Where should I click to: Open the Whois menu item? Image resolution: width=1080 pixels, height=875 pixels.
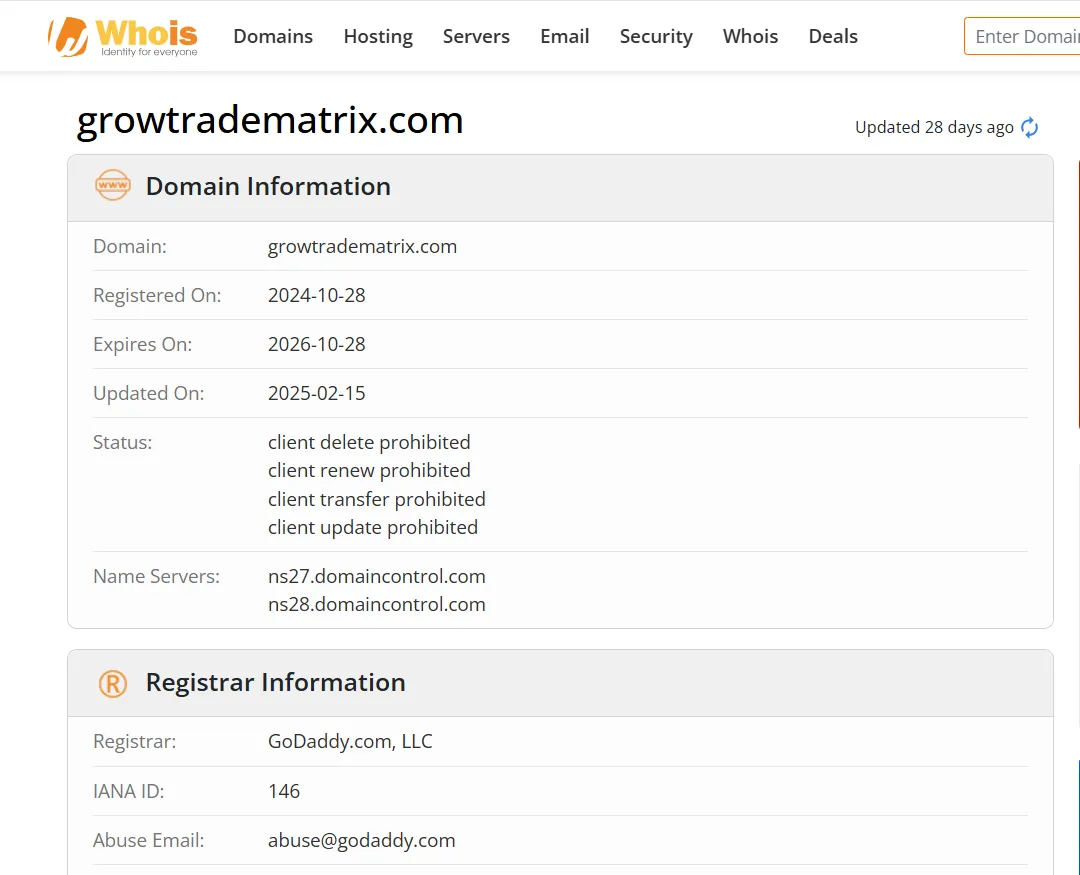pos(750,37)
